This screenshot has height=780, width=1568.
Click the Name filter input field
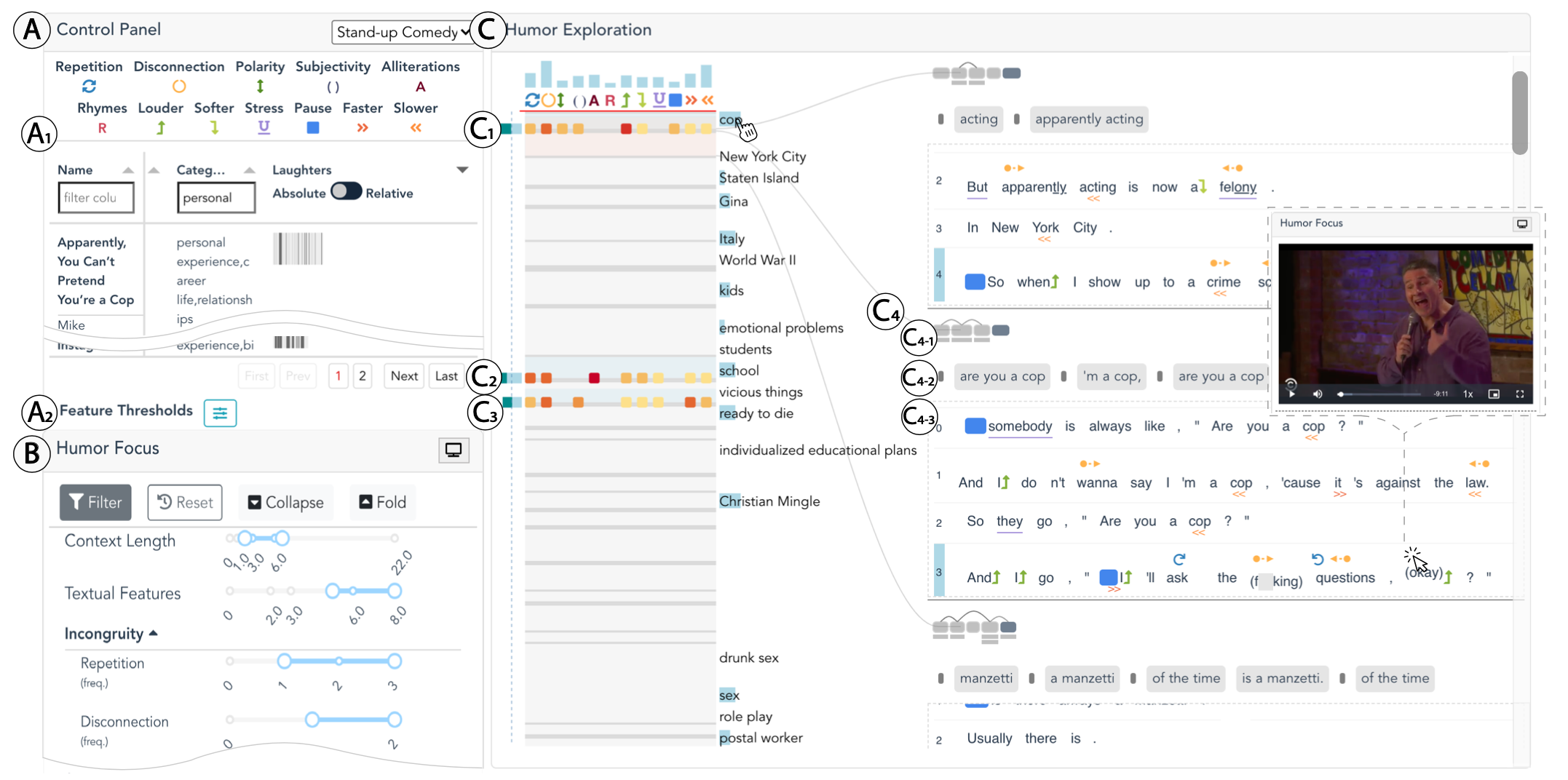click(96, 198)
